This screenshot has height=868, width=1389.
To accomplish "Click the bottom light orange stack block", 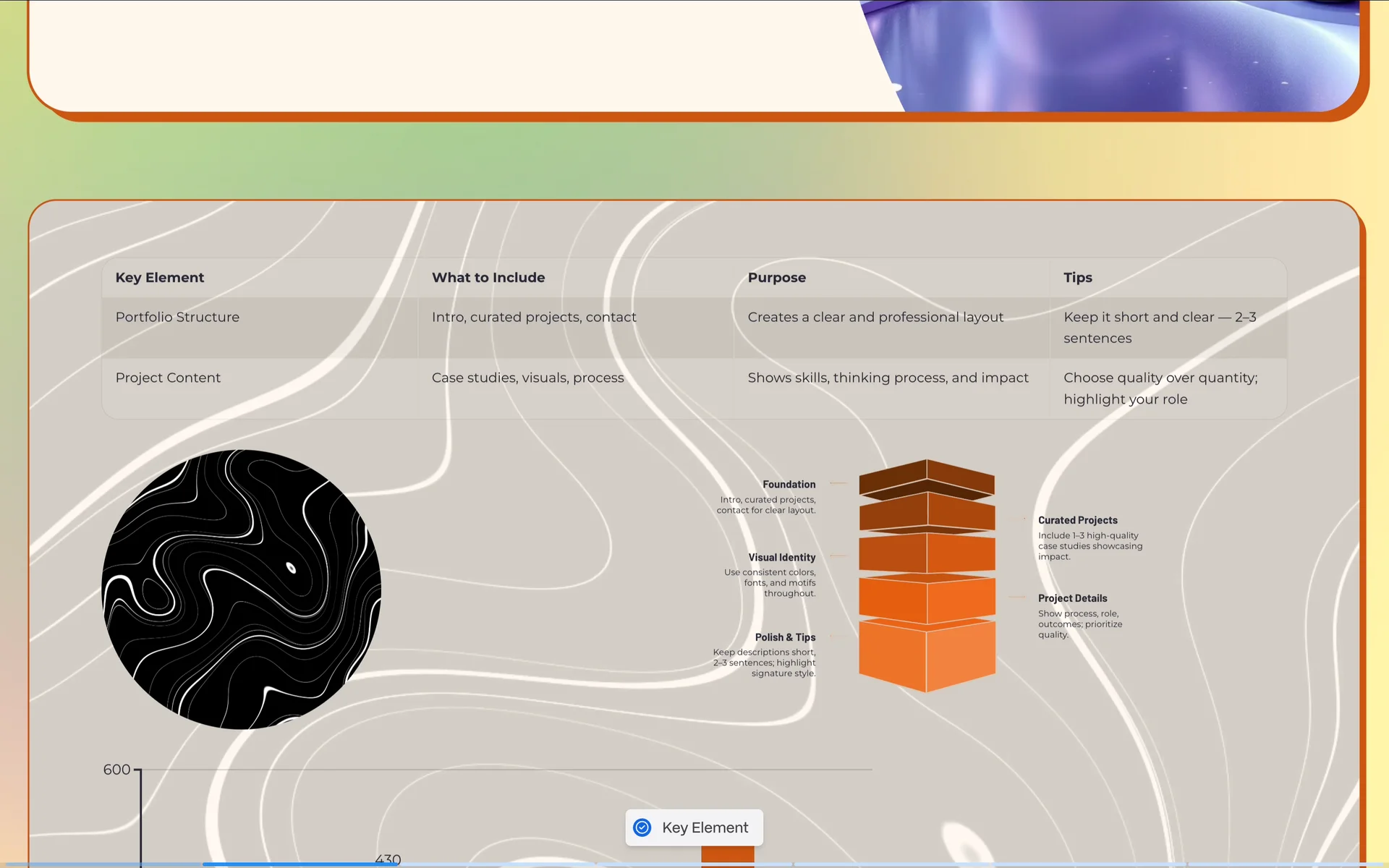I will (x=927, y=655).
